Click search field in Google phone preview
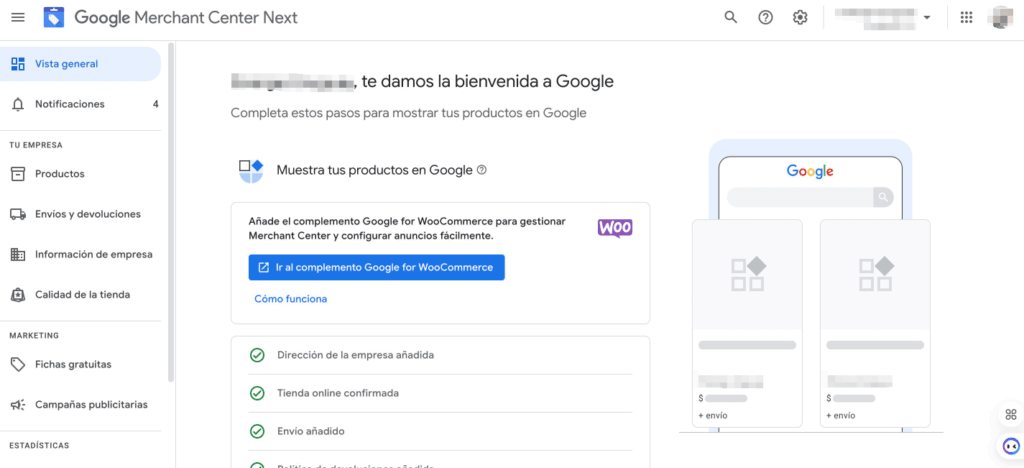The image size is (1024, 468). click(810, 196)
